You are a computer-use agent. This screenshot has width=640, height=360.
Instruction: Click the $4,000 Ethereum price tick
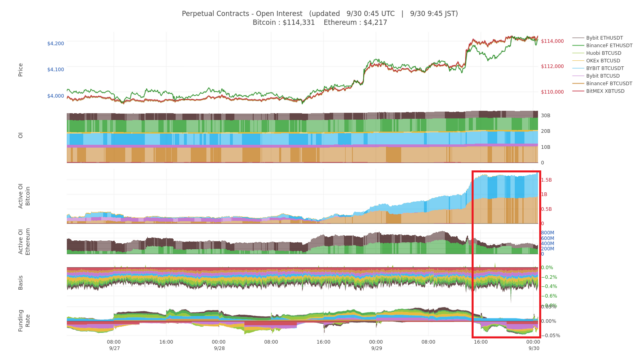(56, 96)
